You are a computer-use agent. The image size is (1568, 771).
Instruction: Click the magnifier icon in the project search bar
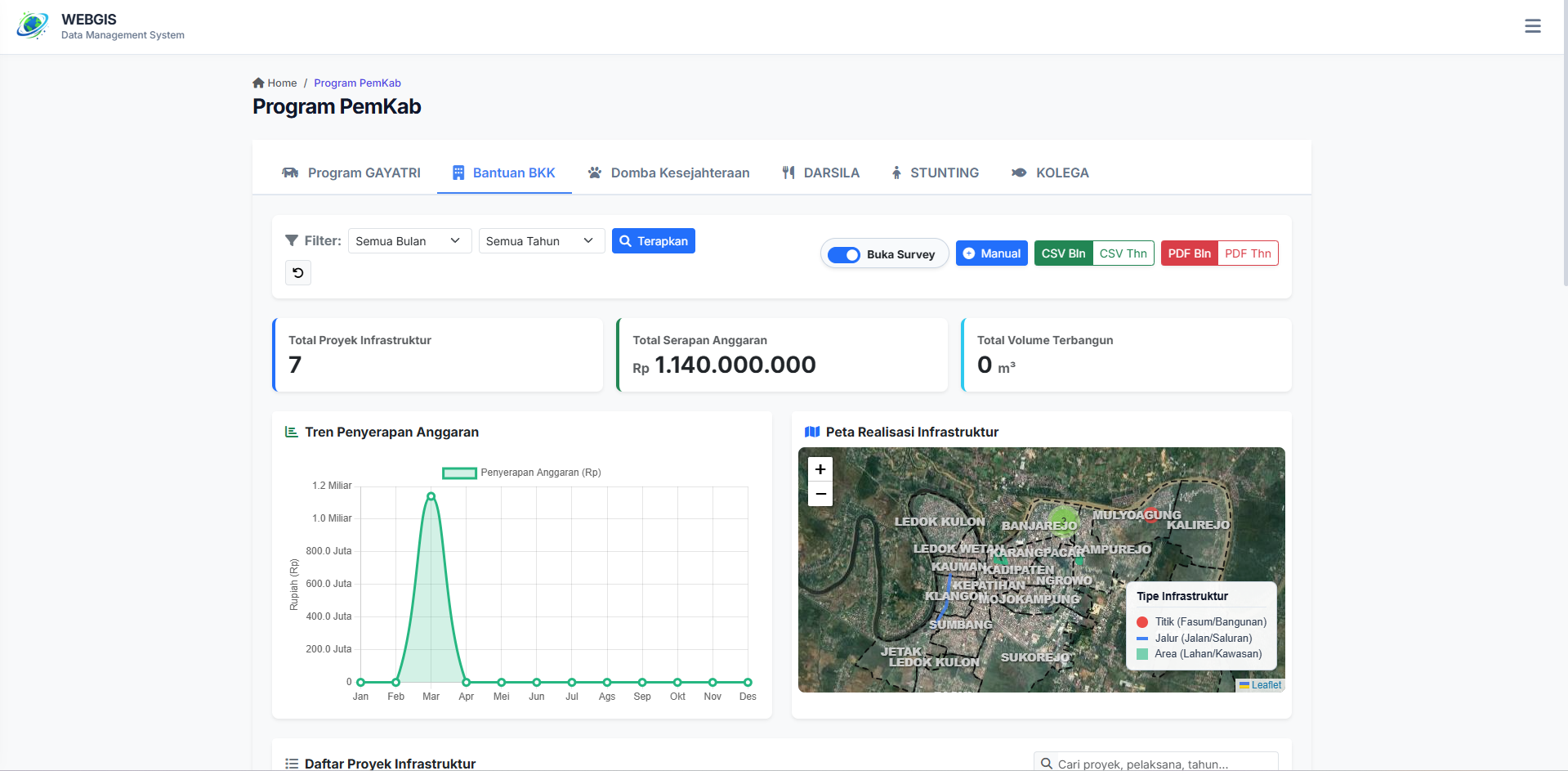1047,762
